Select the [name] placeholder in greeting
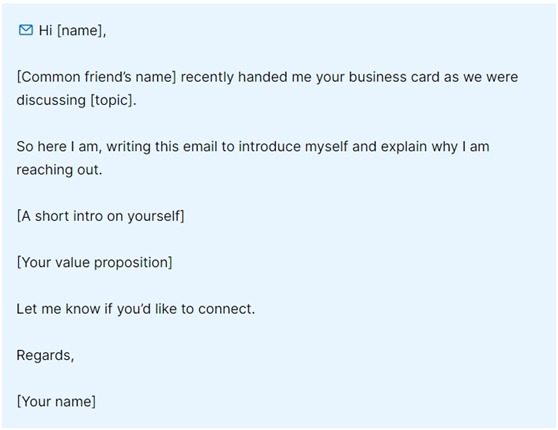 click(81, 31)
